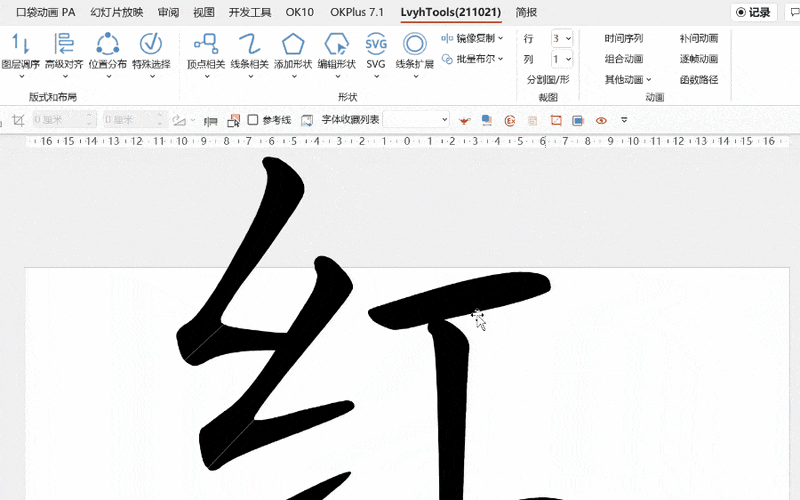
Task: Open 顶点相关 vertex tools
Action: point(206,44)
